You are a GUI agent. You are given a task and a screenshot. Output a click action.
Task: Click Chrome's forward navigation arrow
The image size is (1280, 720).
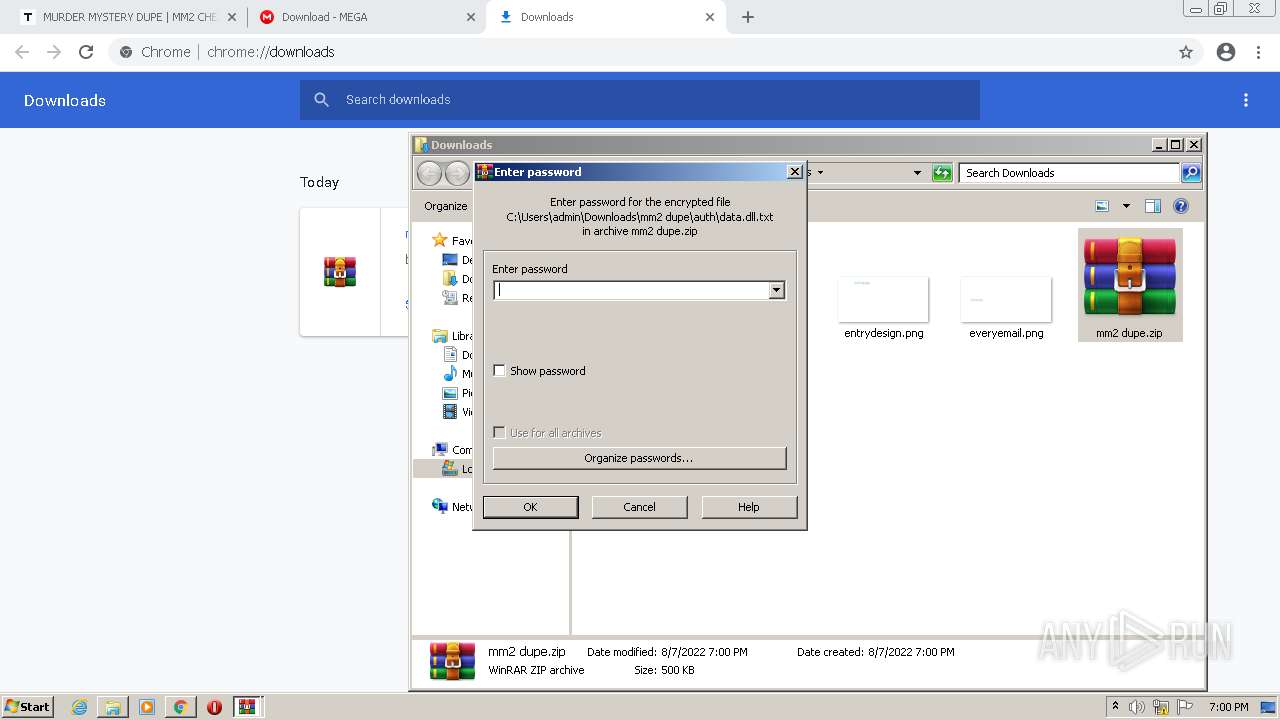coord(54,52)
